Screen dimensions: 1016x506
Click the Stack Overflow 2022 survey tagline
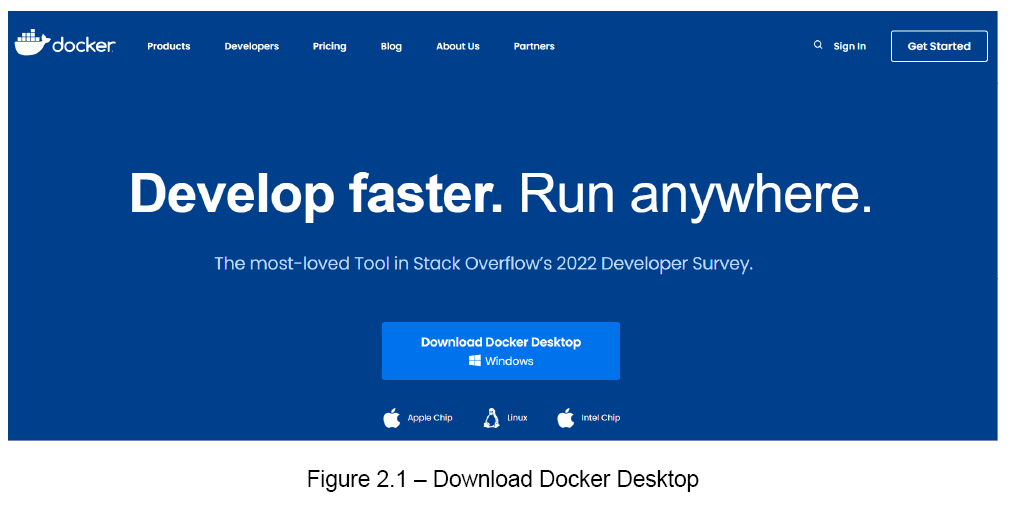[483, 264]
